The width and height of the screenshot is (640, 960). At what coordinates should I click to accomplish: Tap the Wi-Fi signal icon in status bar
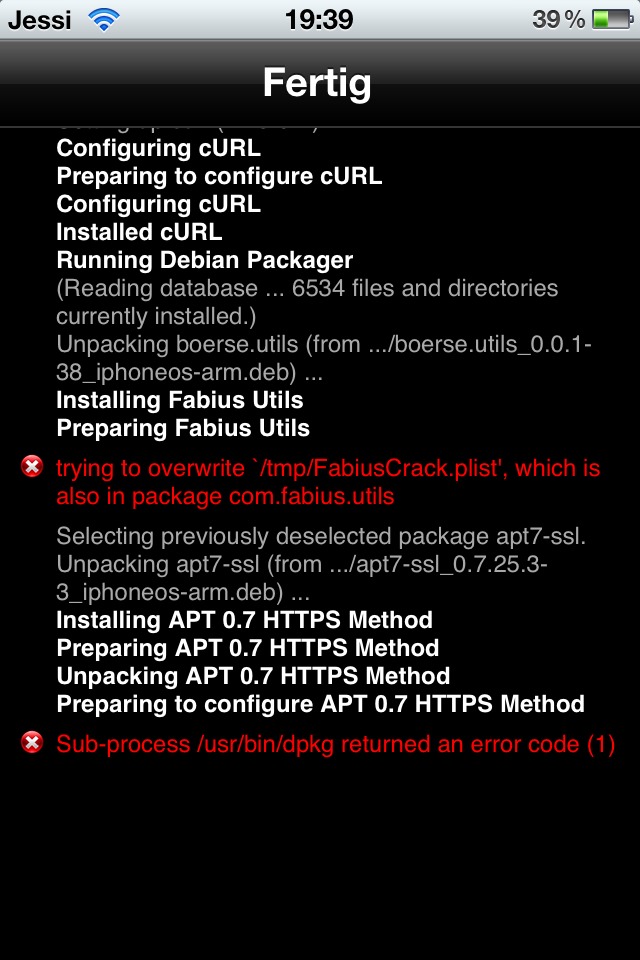(102, 19)
